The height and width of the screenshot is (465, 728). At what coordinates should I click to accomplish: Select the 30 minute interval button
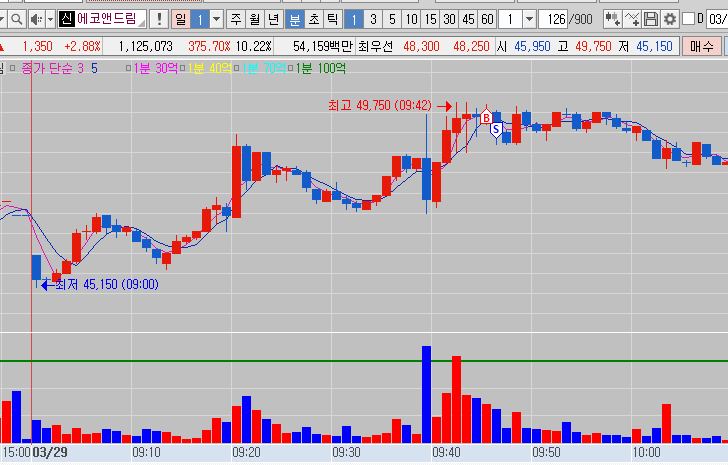click(x=449, y=19)
